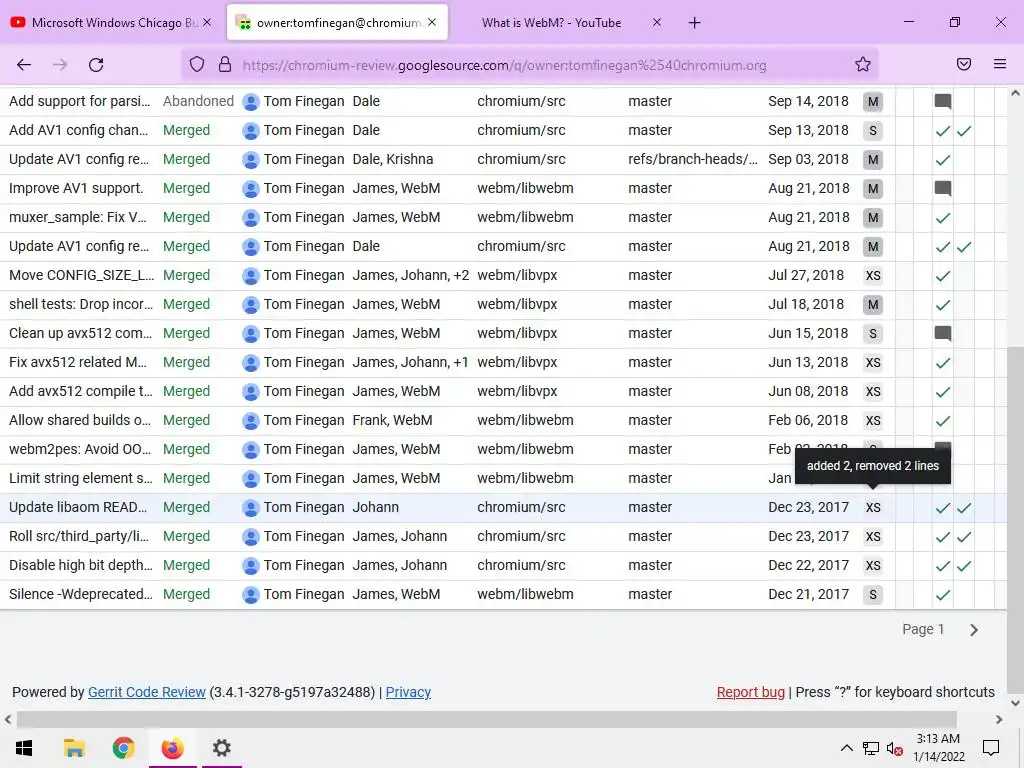The width and height of the screenshot is (1024, 768).
Task: Open the Privacy link
Action: pos(408,692)
